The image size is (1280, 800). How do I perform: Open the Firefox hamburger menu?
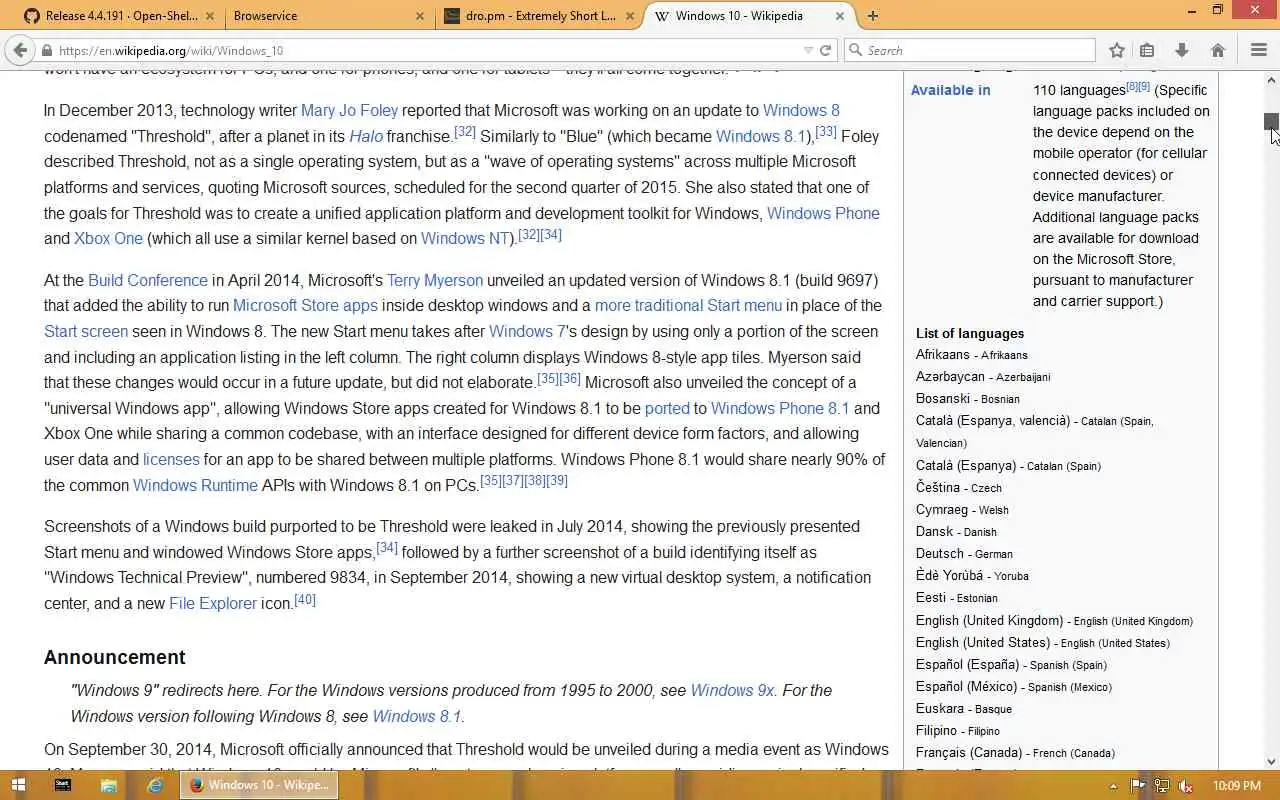click(1258, 50)
